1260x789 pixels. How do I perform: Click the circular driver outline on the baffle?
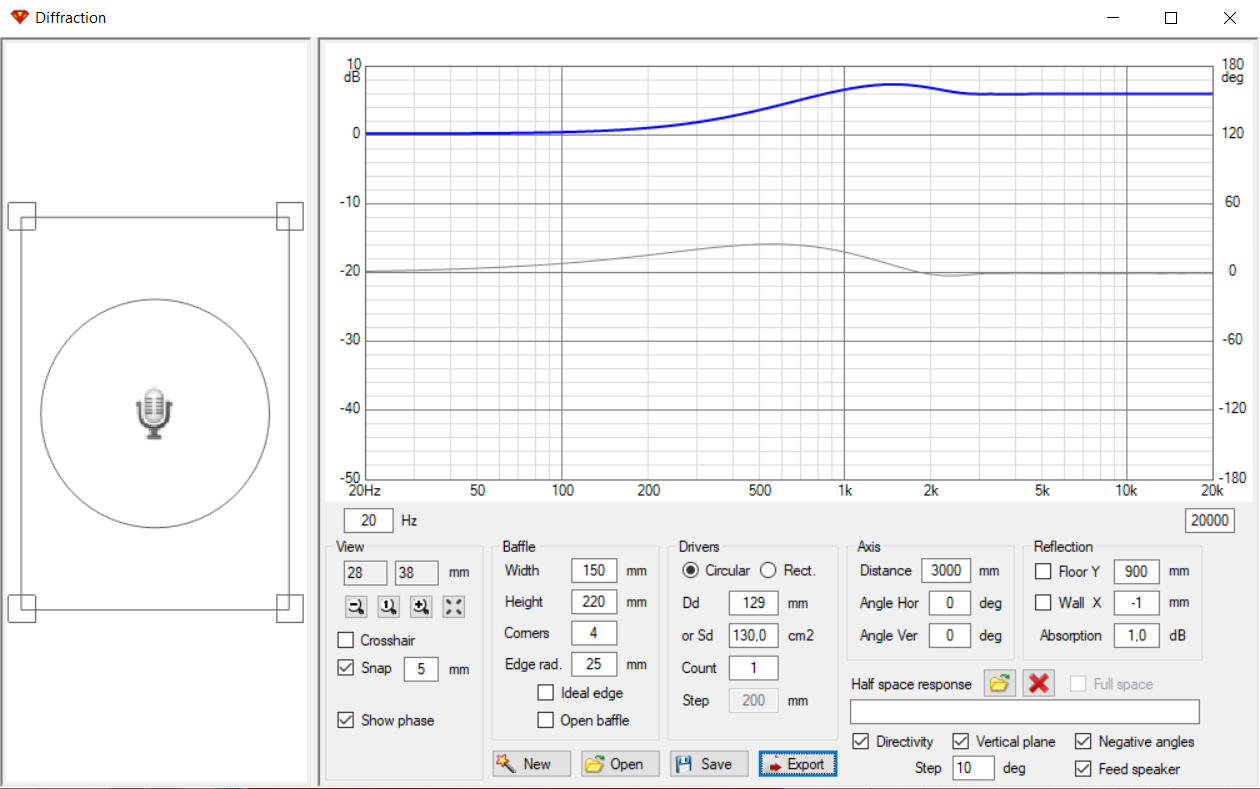pyautogui.click(x=155, y=413)
